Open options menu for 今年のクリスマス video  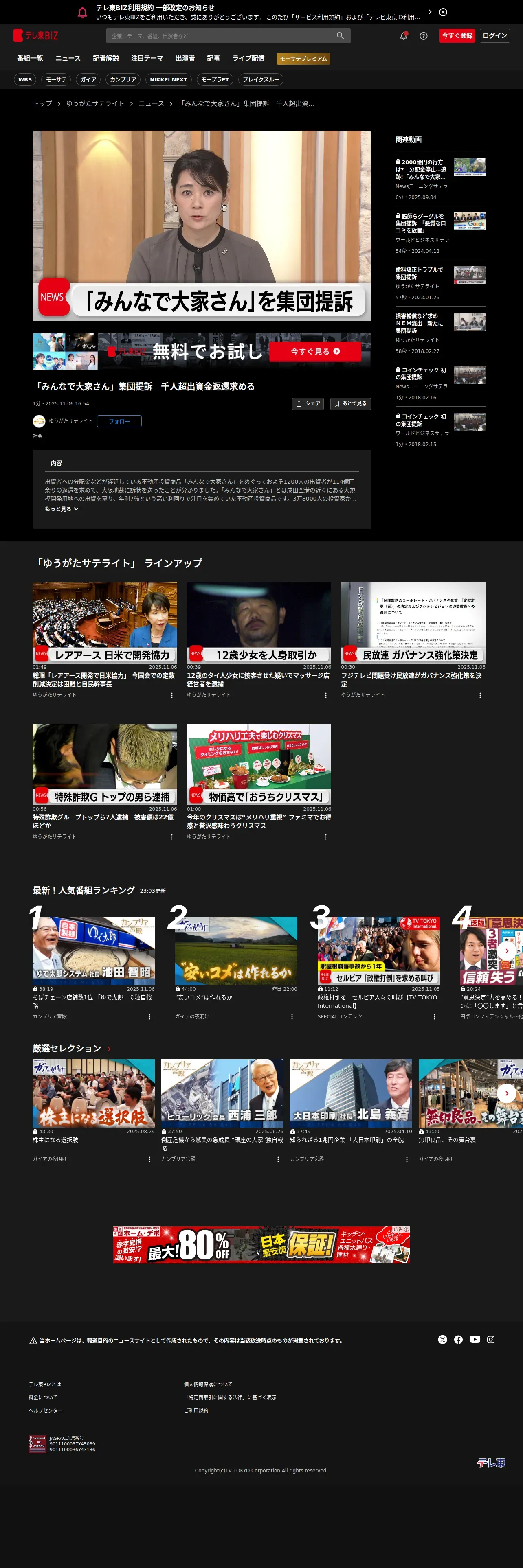(326, 837)
